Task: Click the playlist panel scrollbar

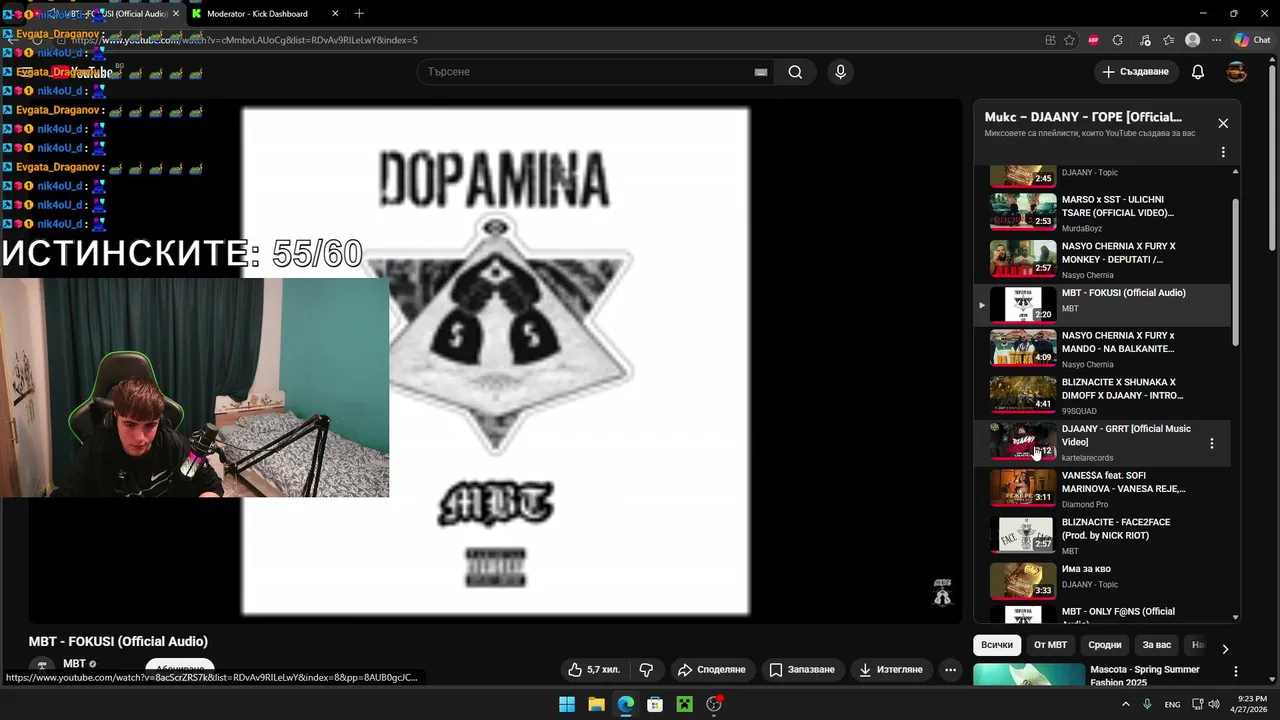Action: [1236, 272]
